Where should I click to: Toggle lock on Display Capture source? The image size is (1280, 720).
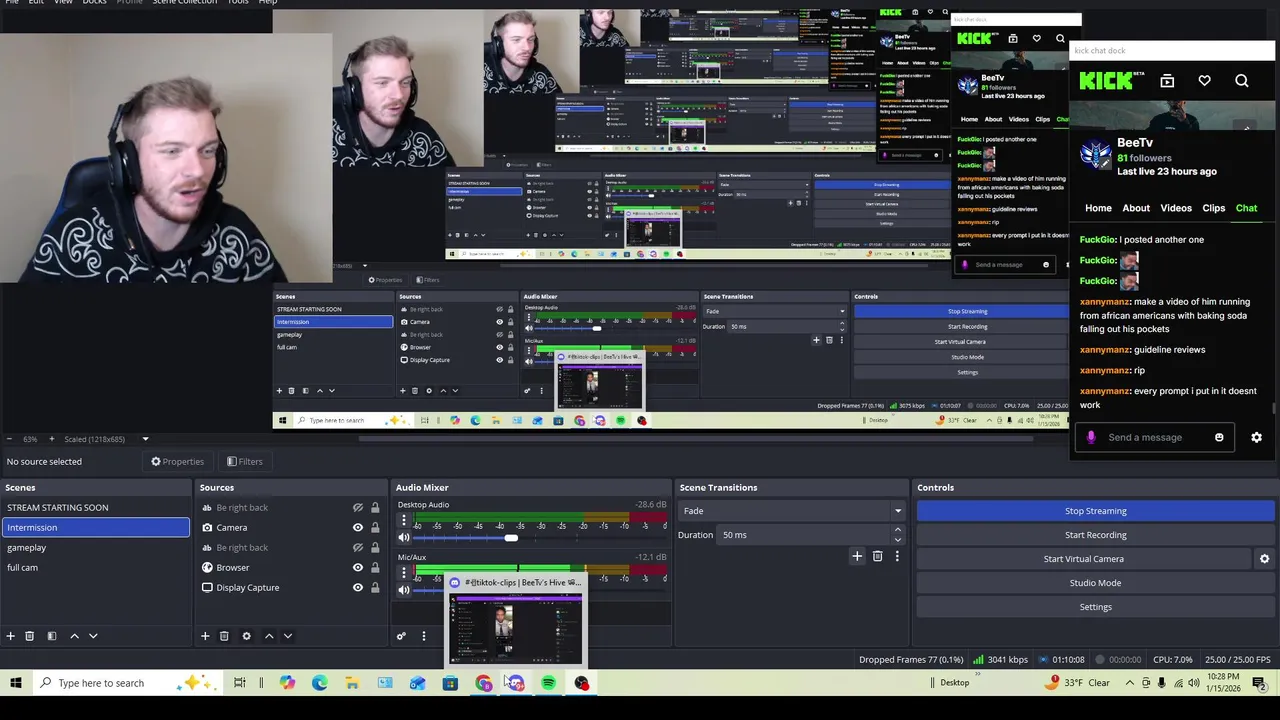point(375,588)
